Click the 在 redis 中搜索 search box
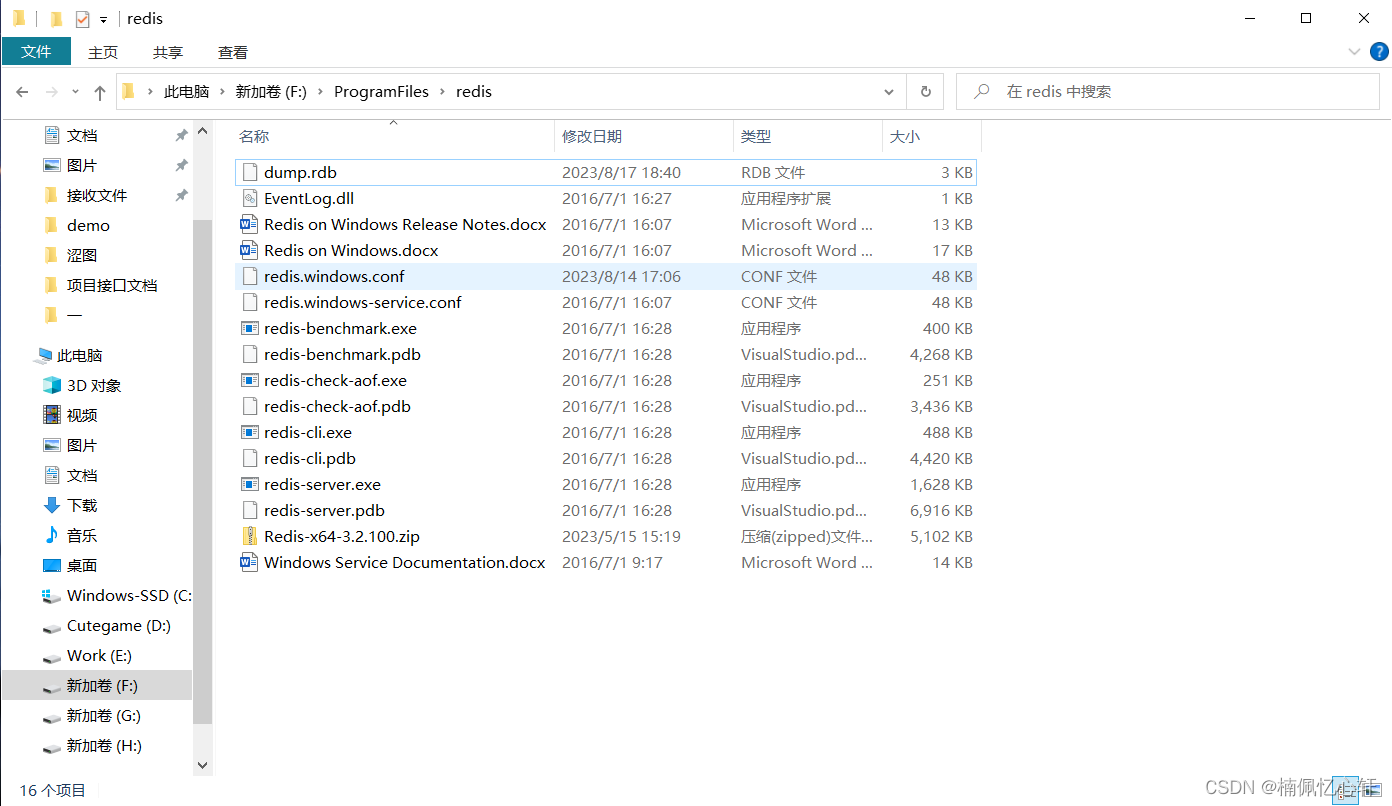 click(x=1166, y=91)
